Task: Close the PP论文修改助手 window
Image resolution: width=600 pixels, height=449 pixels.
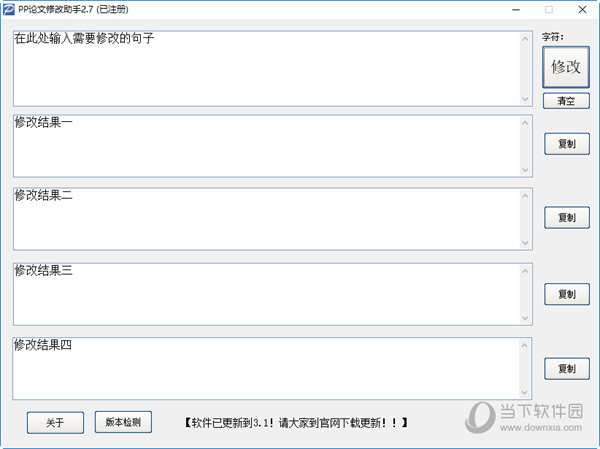Action: click(x=582, y=10)
